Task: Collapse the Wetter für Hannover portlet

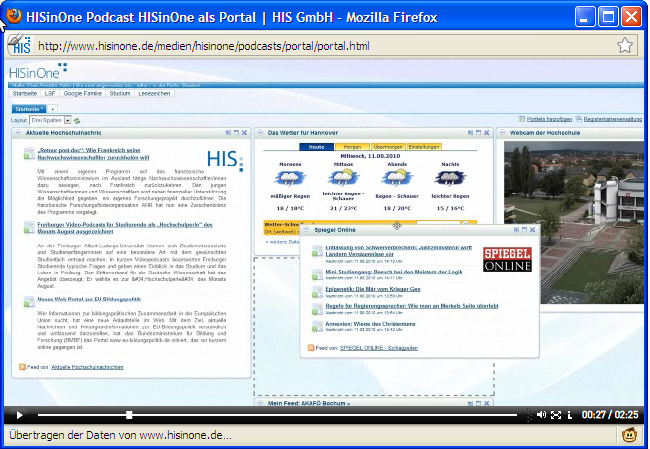Action: coord(260,133)
